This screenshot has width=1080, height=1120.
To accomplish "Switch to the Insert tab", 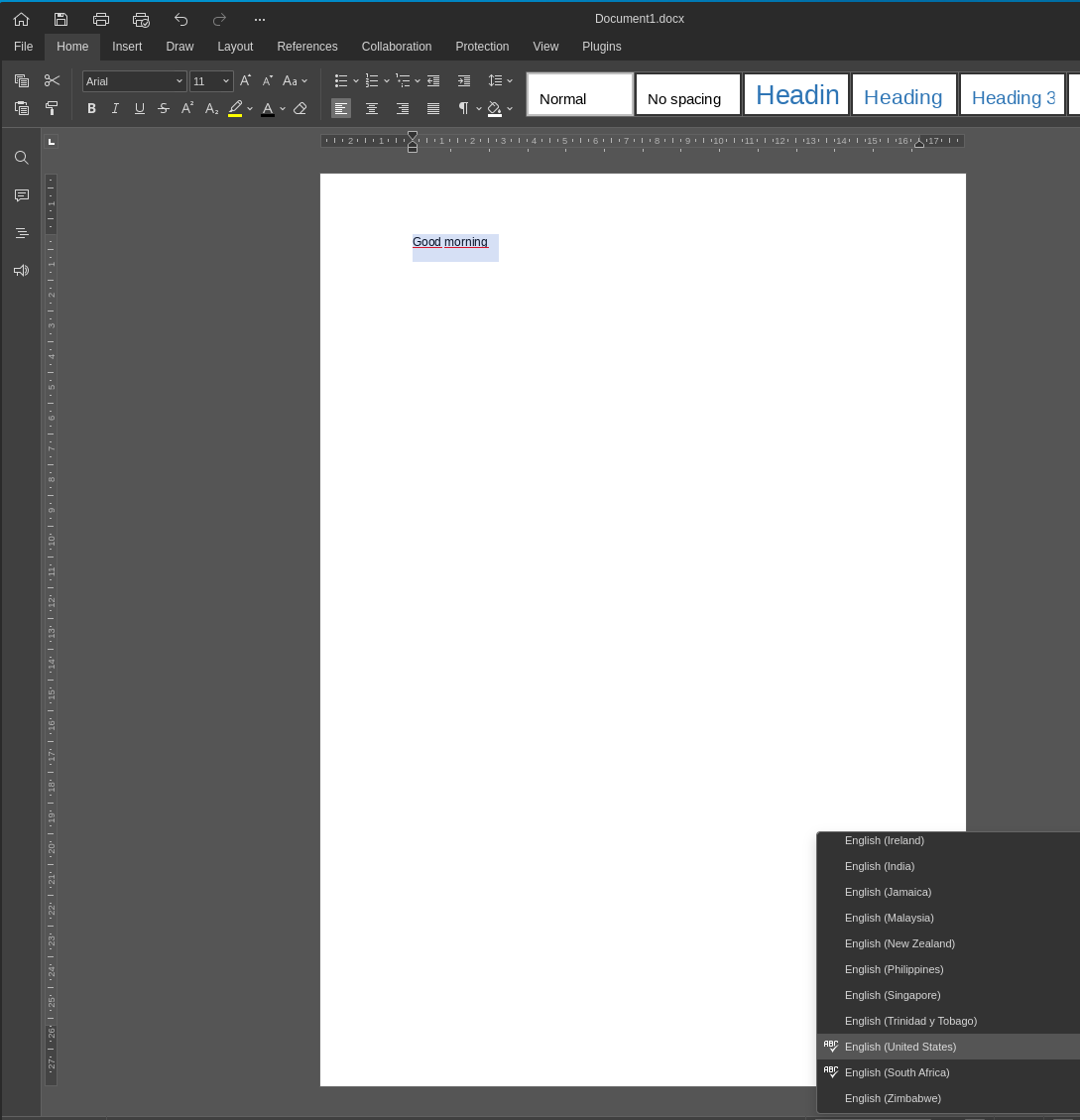I will [x=127, y=47].
